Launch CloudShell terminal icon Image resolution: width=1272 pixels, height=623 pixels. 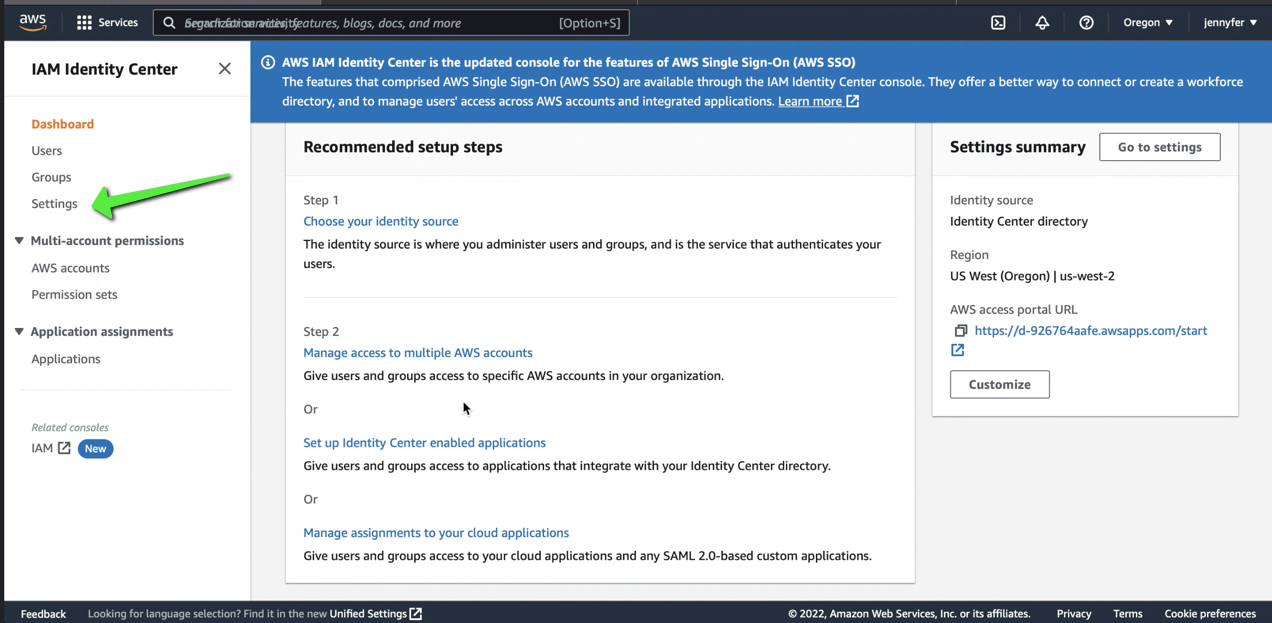(998, 22)
